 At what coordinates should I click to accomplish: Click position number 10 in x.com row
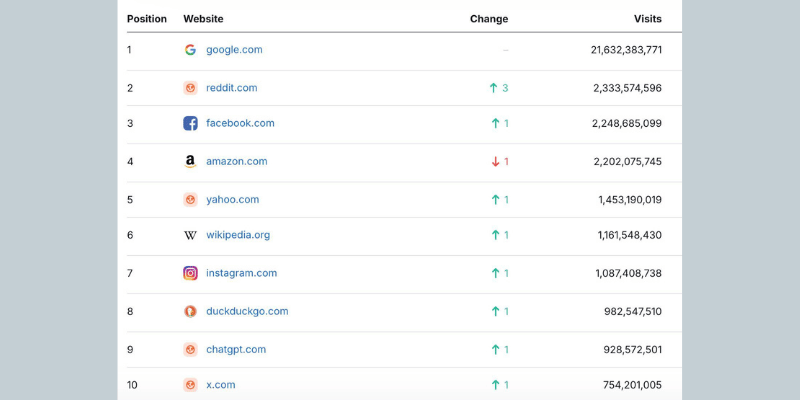132,385
